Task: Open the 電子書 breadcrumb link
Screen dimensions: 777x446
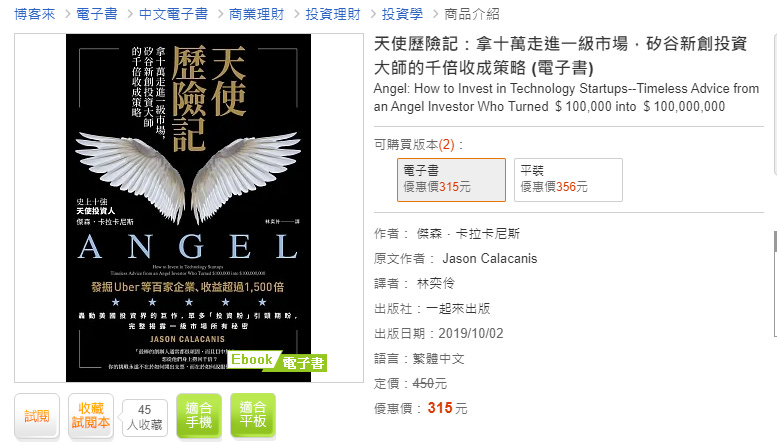Action: click(x=97, y=14)
